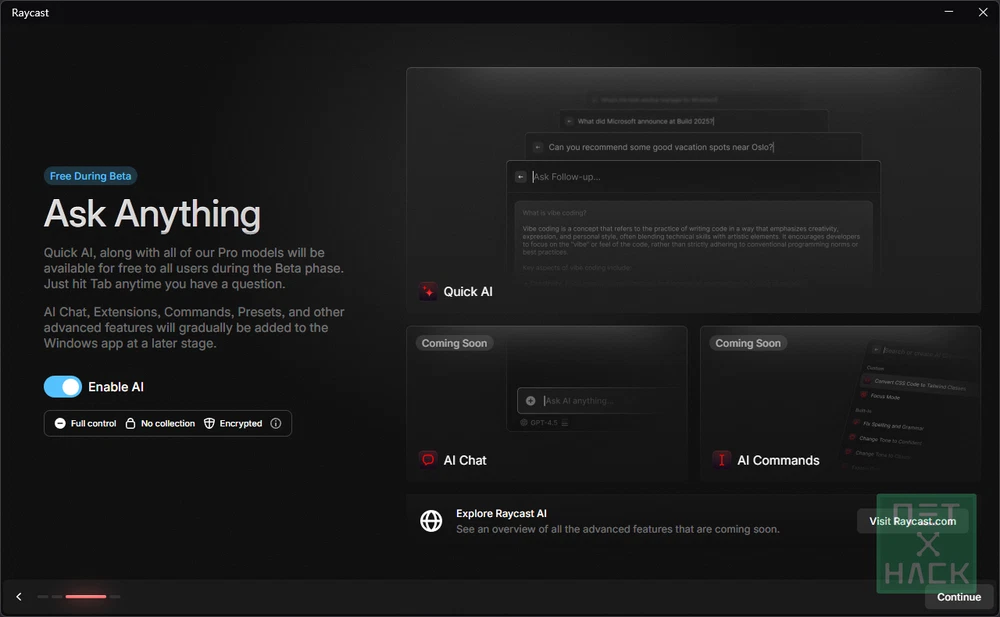This screenshot has width=1000, height=617.
Task: Click the back arrow beside the Microsoft Build question
Action: (569, 121)
